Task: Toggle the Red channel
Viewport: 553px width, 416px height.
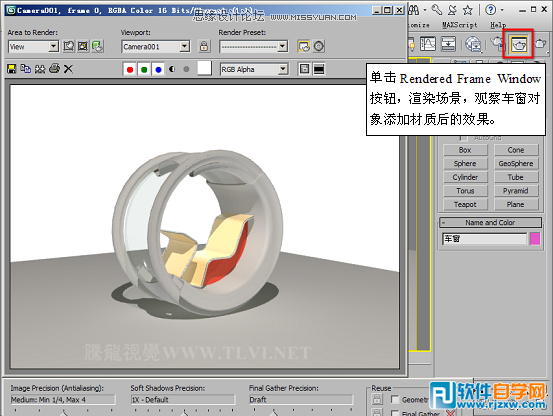Action: tap(130, 69)
